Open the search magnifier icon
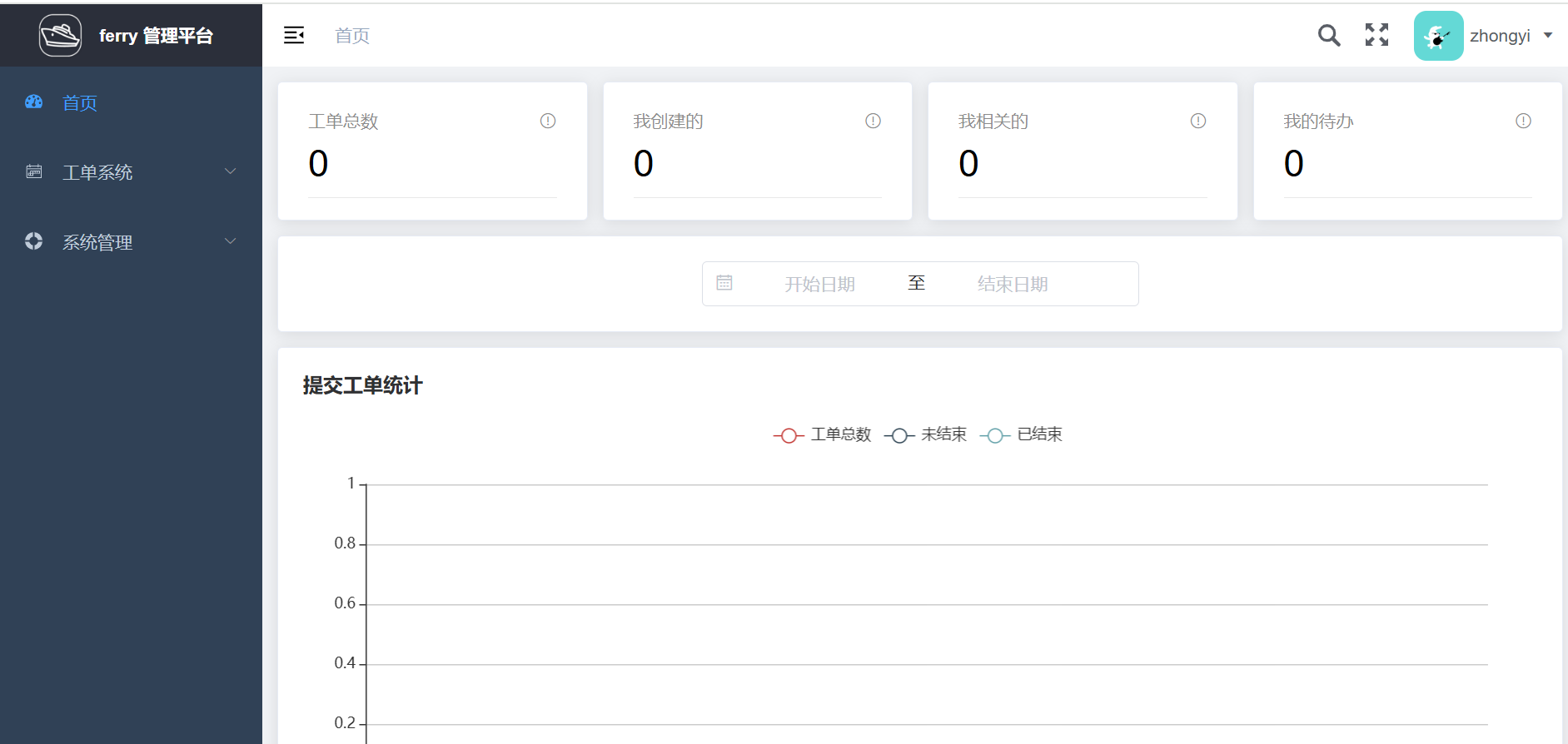 (1328, 35)
